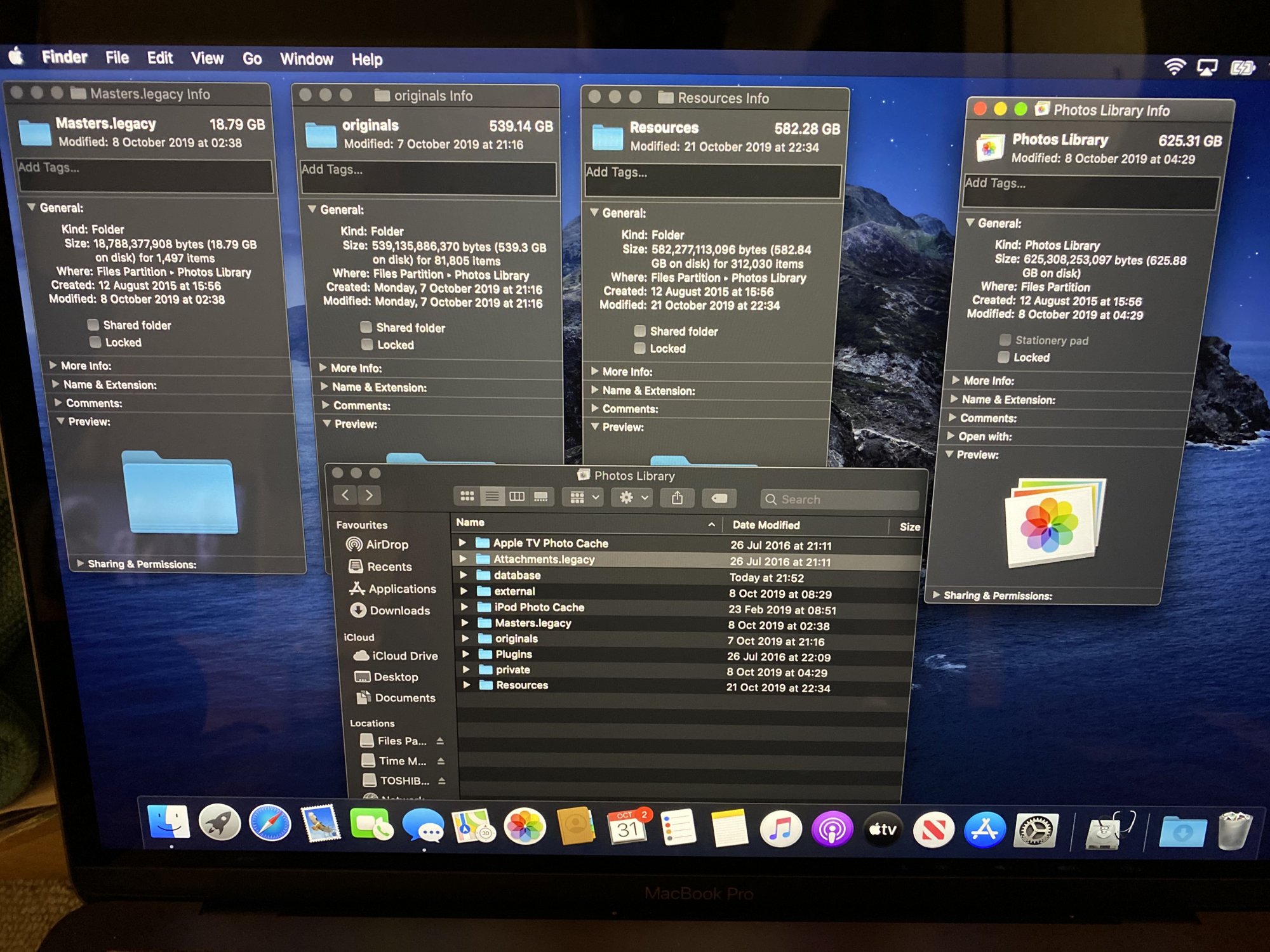This screenshot has width=1270, height=952.
Task: Open the Edit menu
Action: (160, 58)
